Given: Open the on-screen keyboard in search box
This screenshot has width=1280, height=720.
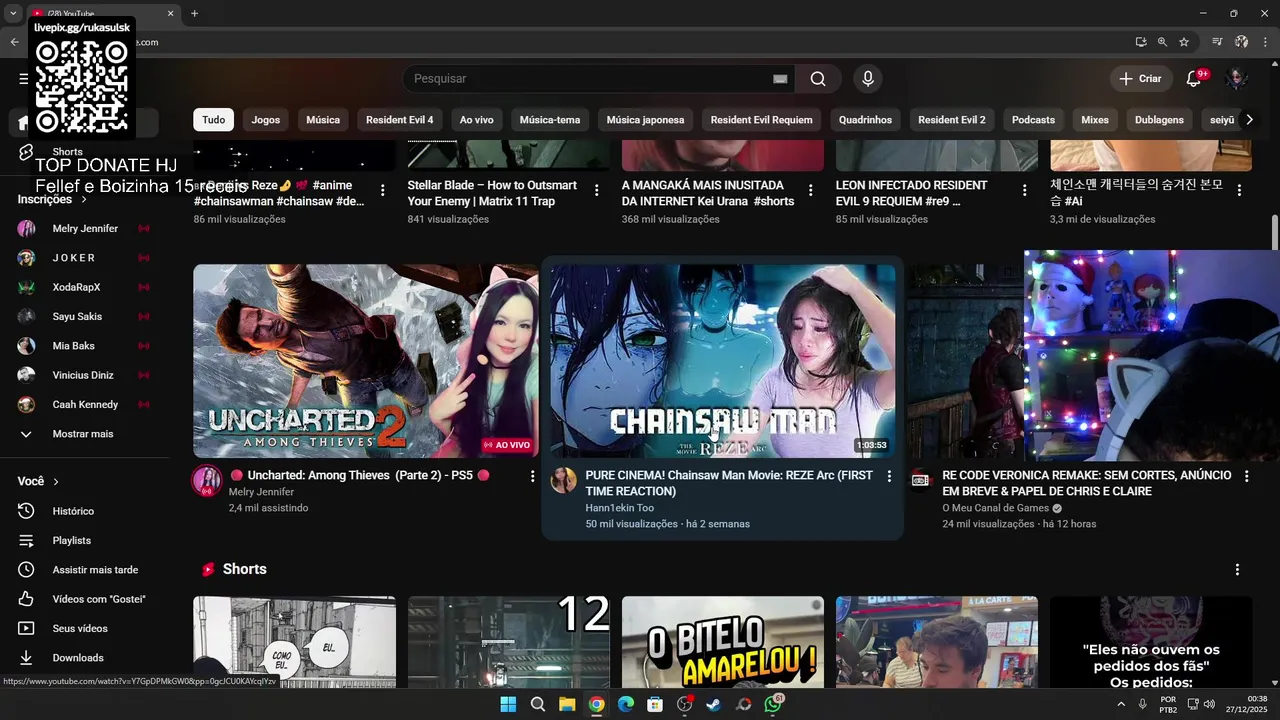Looking at the screenshot, I should point(780,79).
